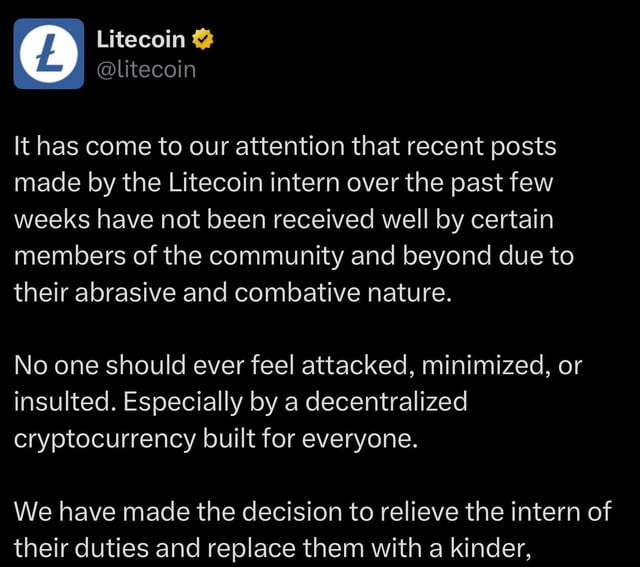The width and height of the screenshot is (640, 567).
Task: Click the paragraph starting "No one should"
Action: [x=298, y=402]
